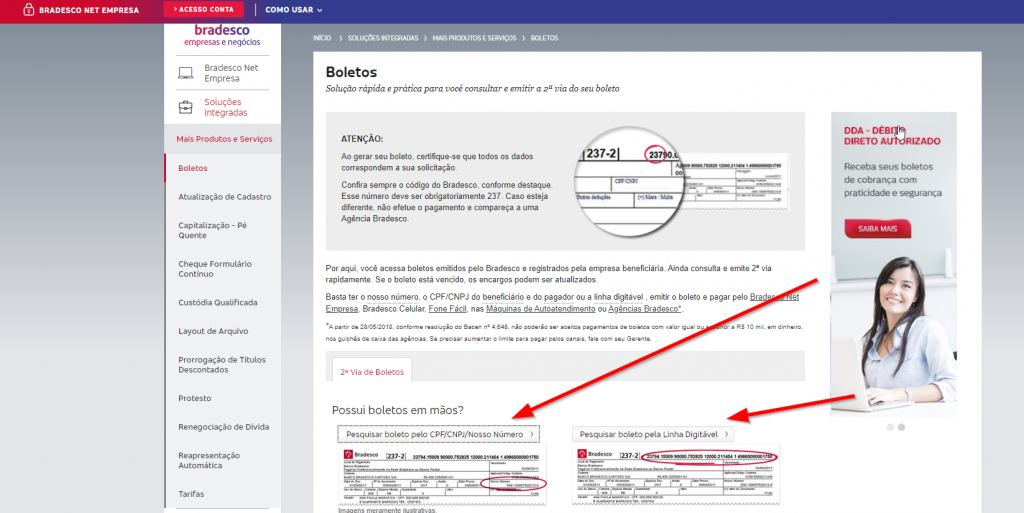Go to Início breadcrumb
Image resolution: width=1024 pixels, height=513 pixels.
pos(322,38)
